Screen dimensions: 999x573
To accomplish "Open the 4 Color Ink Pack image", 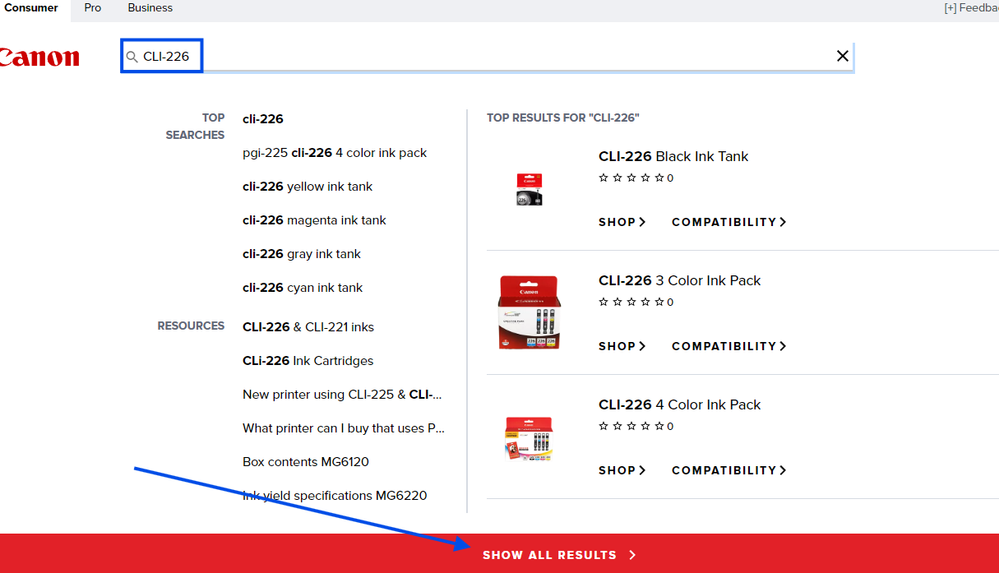I will (x=529, y=437).
